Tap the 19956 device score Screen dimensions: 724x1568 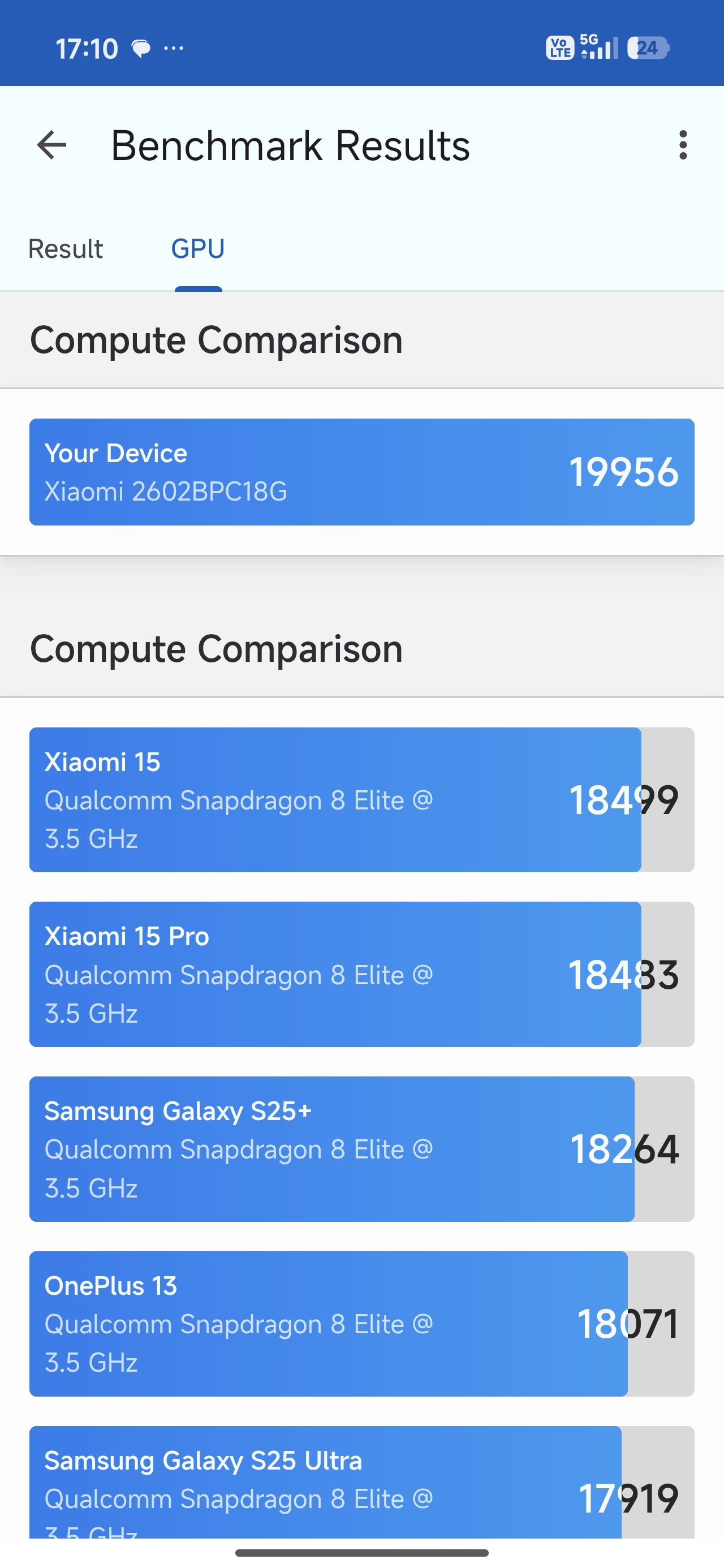pos(623,472)
